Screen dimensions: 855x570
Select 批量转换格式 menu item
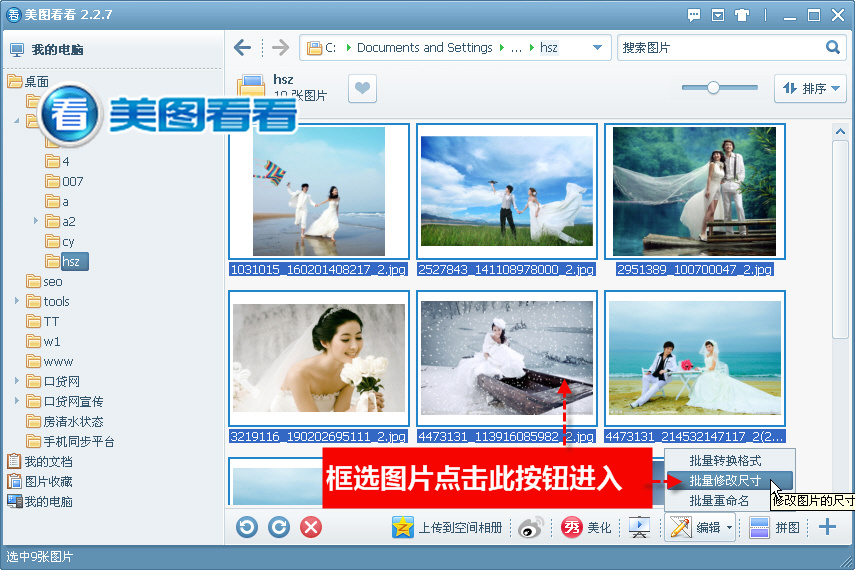[x=725, y=461]
